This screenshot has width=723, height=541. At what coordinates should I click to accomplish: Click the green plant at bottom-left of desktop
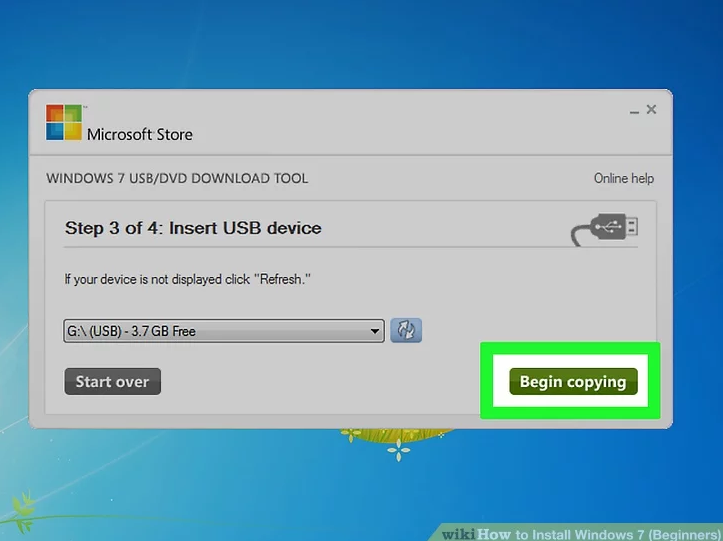[x=22, y=505]
